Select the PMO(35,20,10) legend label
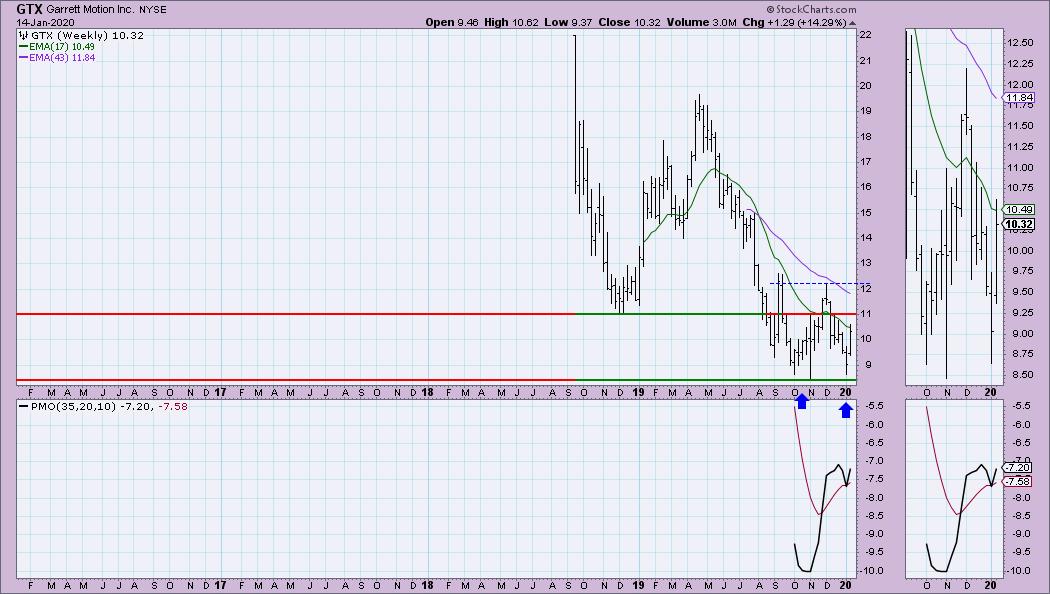Image resolution: width=1050 pixels, height=594 pixels. click(x=74, y=406)
